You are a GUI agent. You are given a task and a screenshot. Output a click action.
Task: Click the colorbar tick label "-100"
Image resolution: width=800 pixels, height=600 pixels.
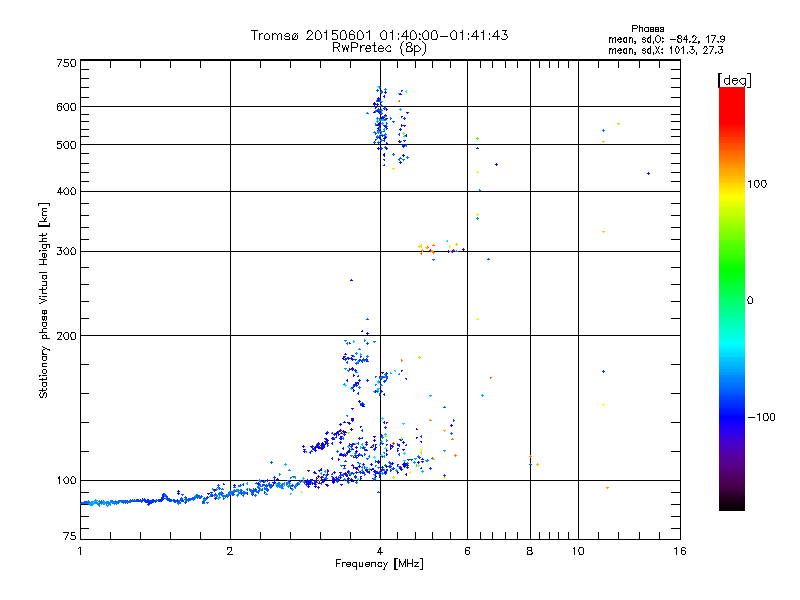pyautogui.click(x=761, y=417)
